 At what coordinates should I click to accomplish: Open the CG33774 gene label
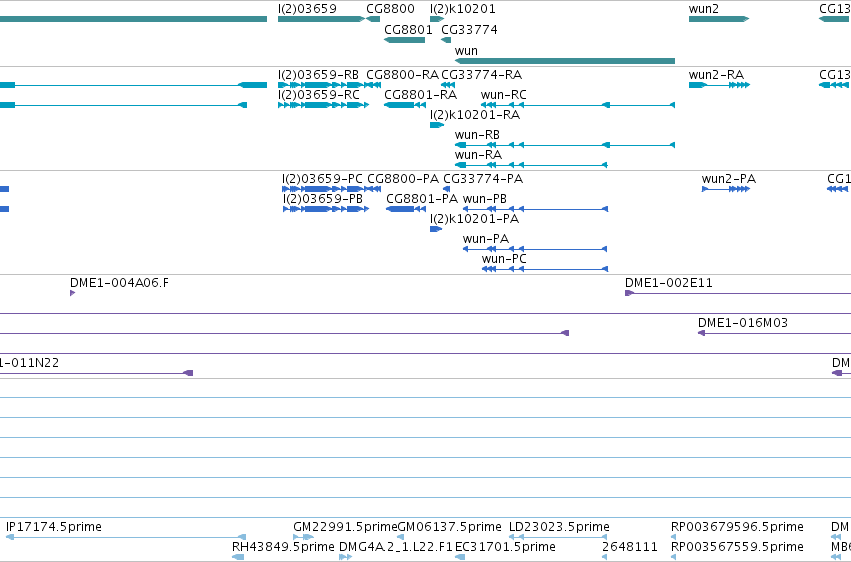(469, 29)
